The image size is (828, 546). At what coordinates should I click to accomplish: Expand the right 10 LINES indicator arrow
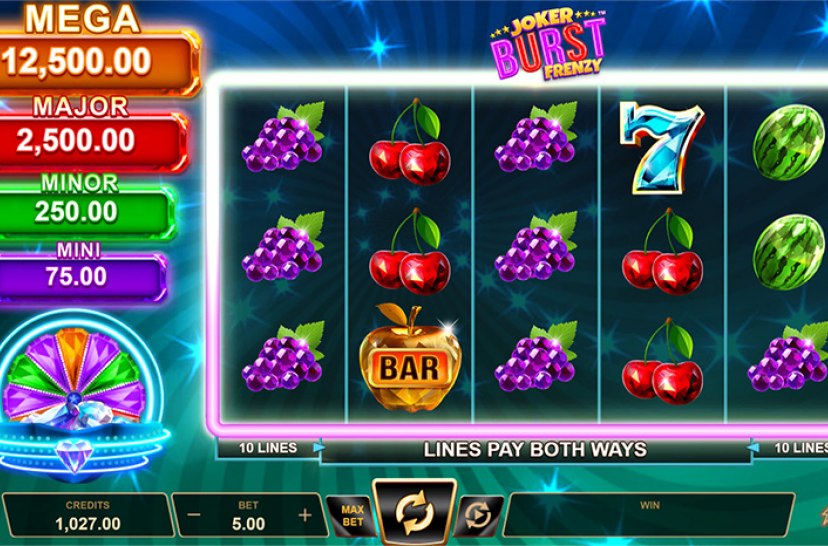click(754, 448)
